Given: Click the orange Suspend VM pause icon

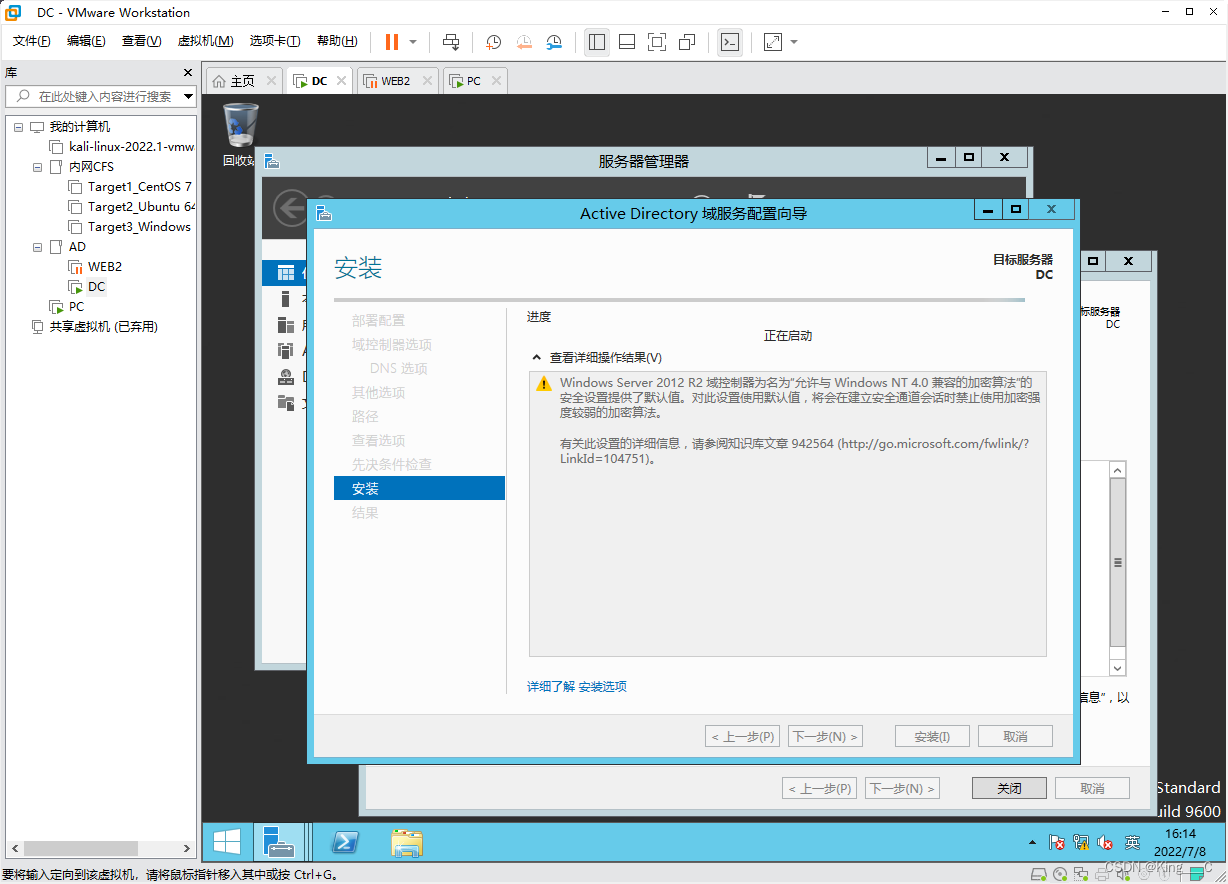Looking at the screenshot, I should (x=391, y=42).
